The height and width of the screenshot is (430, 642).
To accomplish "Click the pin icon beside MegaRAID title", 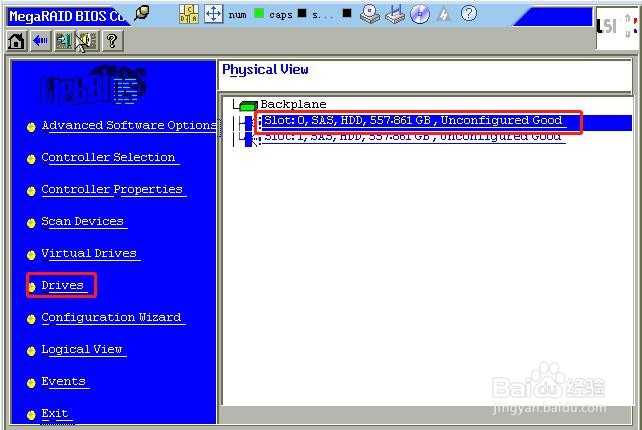I will [142, 13].
